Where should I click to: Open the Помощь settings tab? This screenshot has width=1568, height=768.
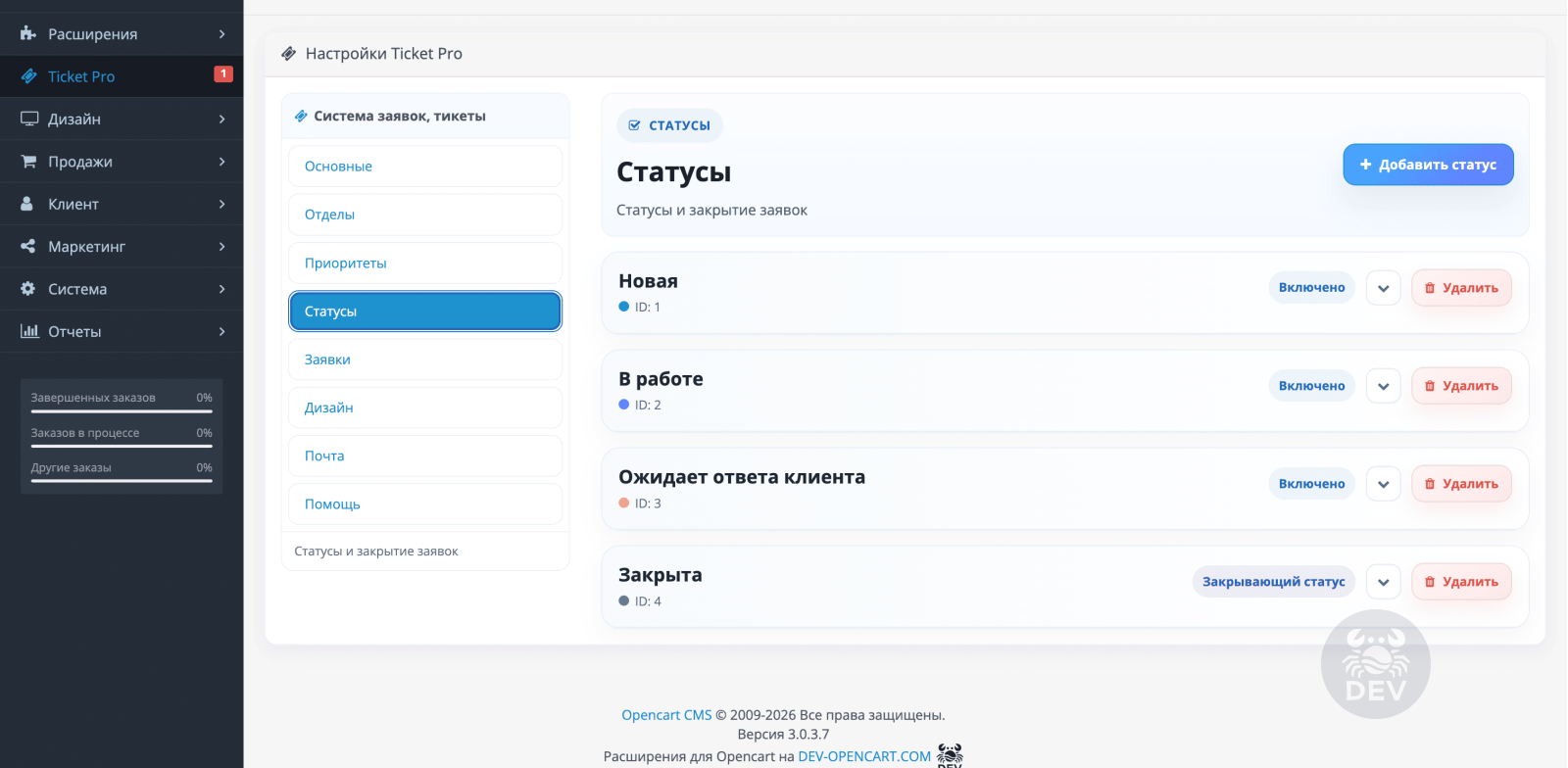[x=425, y=504]
